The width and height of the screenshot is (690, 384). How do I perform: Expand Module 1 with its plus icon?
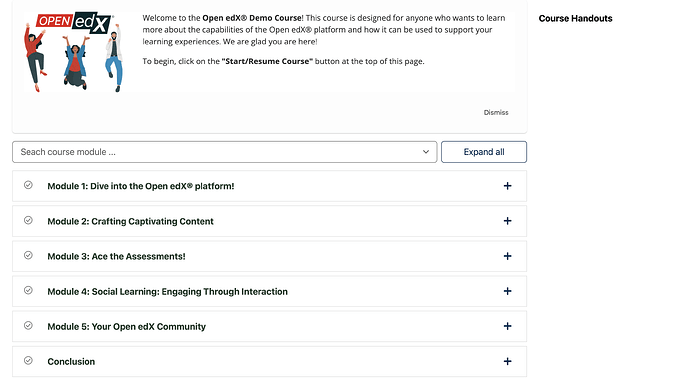(507, 186)
